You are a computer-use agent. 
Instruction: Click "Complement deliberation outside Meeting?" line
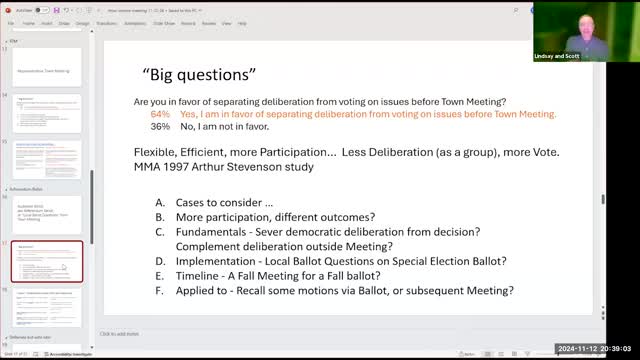coord(284,247)
